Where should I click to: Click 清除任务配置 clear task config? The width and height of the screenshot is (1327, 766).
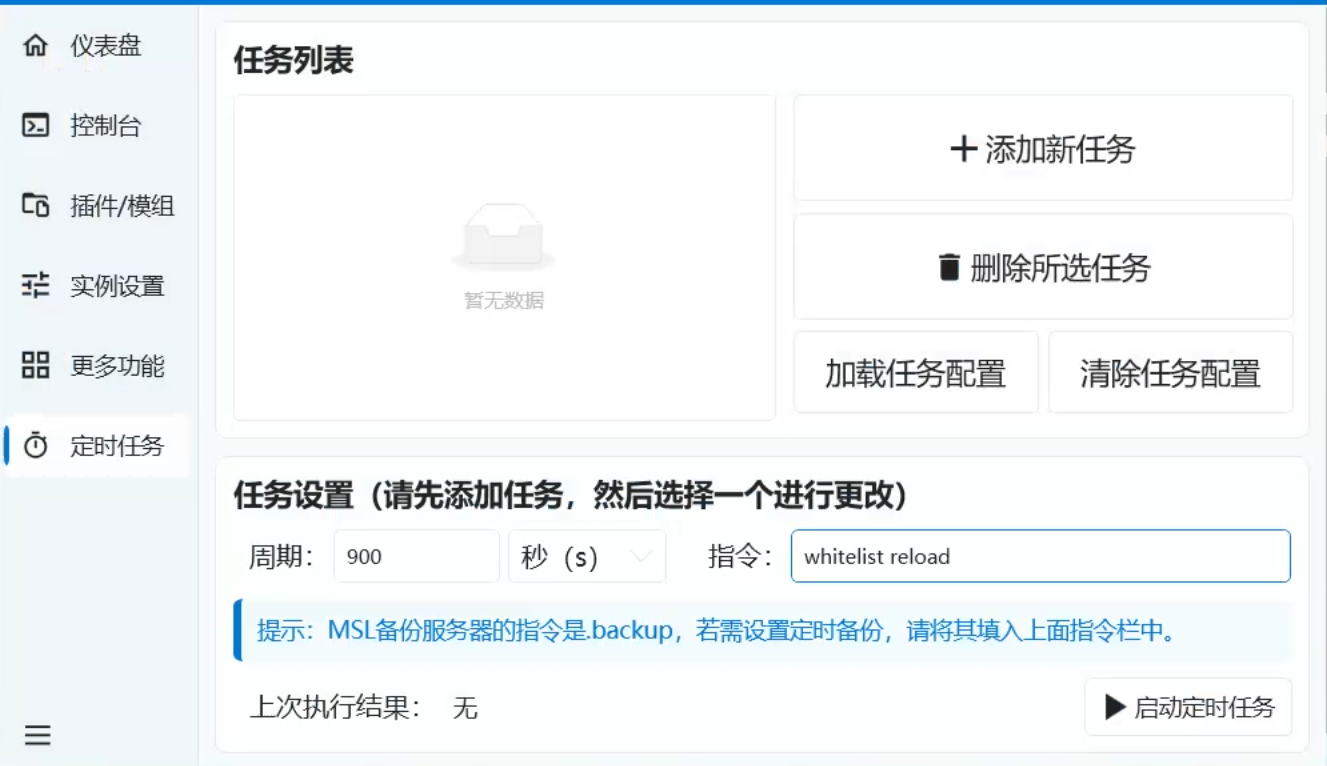[x=1170, y=373]
